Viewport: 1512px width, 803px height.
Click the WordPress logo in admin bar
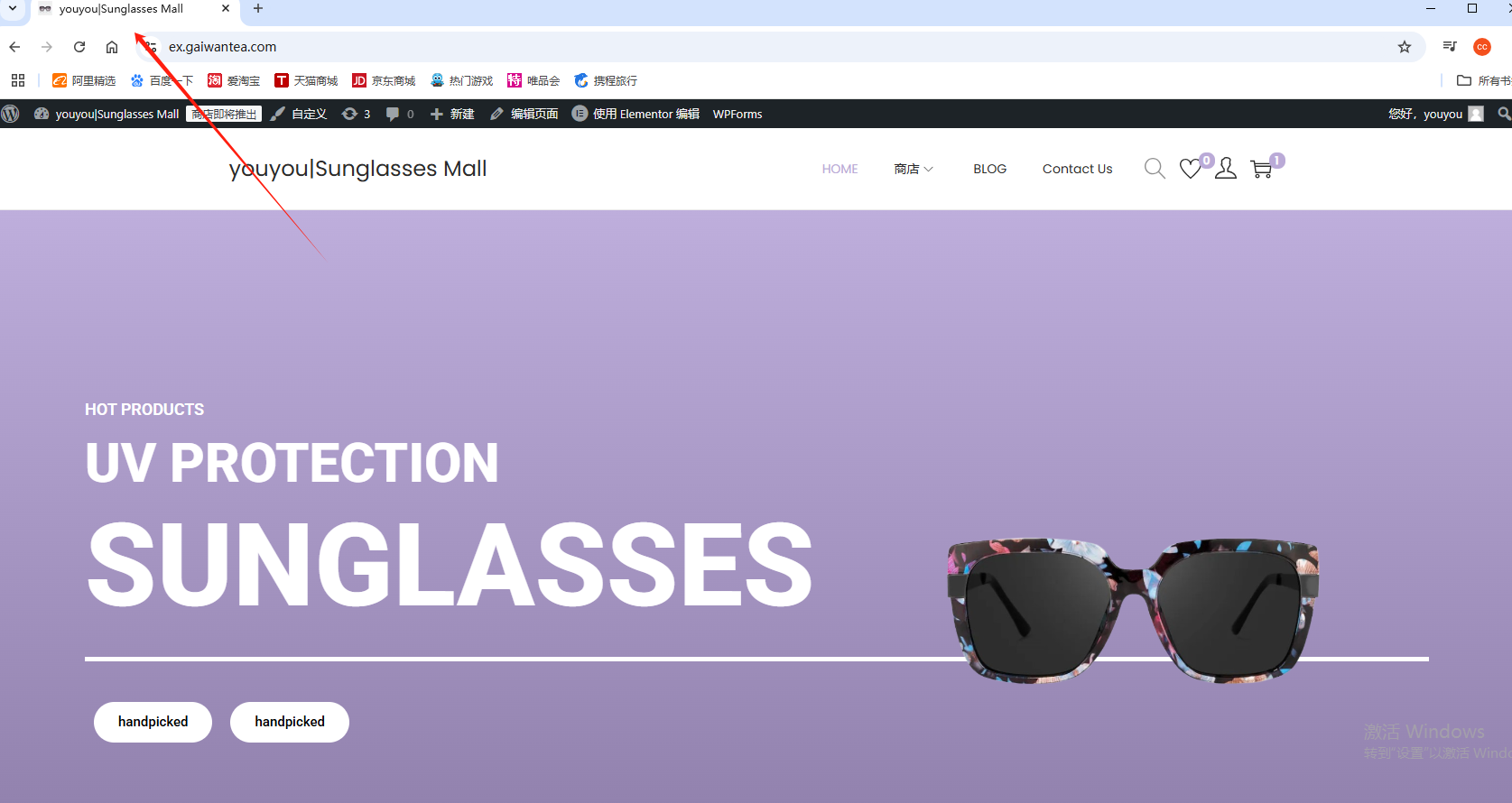point(11,114)
